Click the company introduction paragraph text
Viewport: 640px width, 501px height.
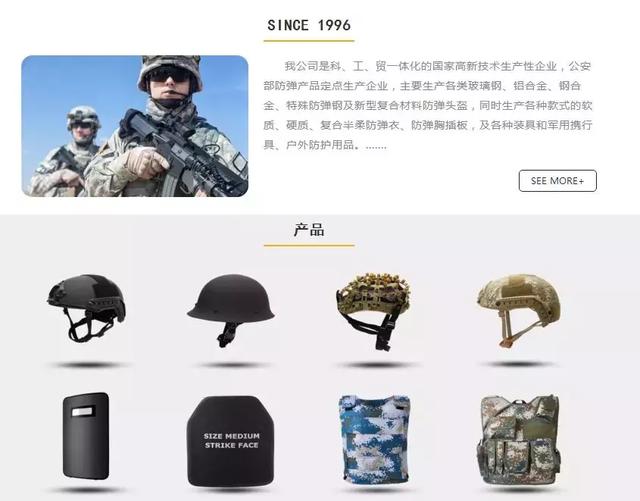tap(427, 105)
